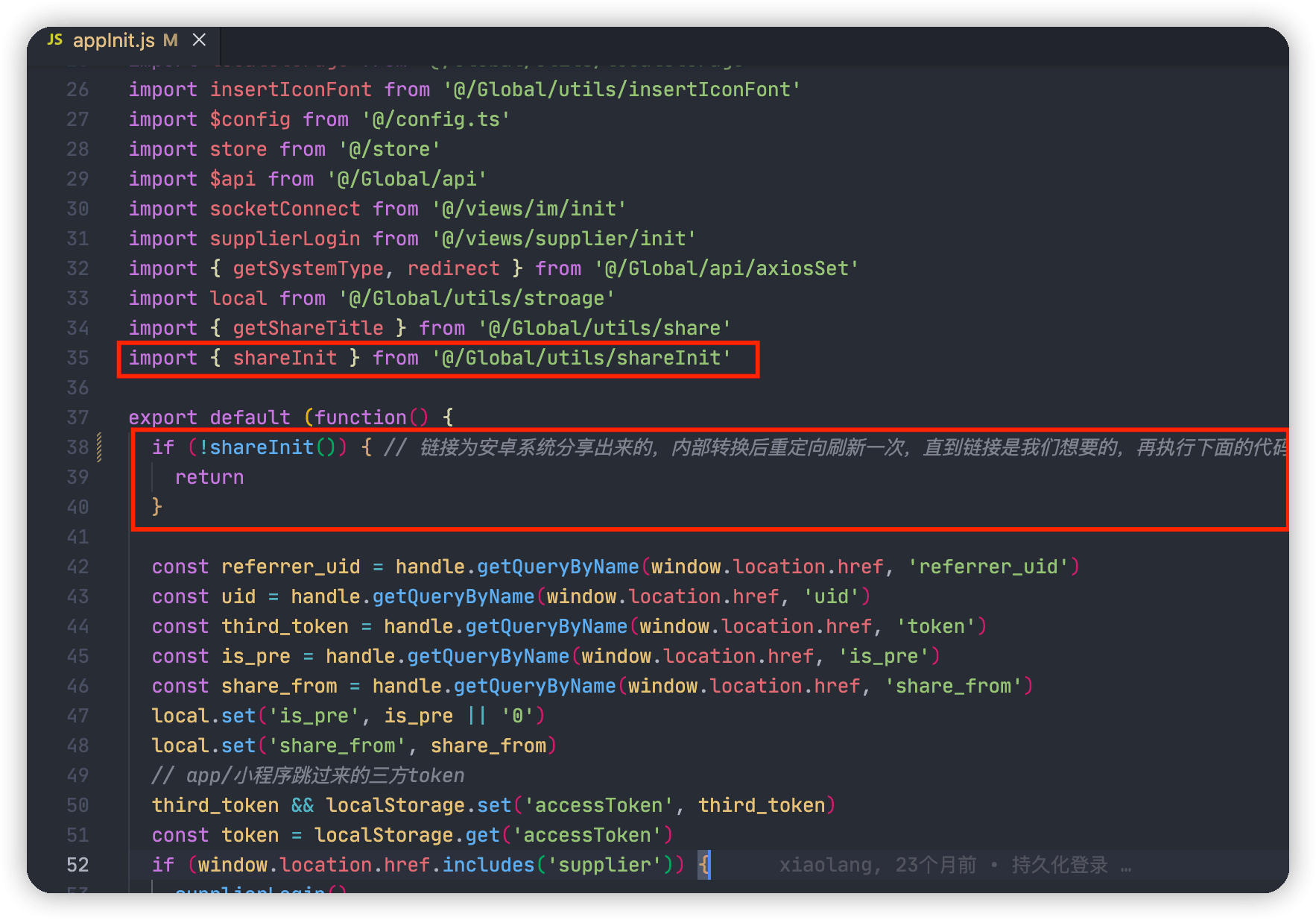This screenshot has width=1316, height=920.
Task: Click 'referrer_uid' constant name on line 42
Action: (x=291, y=567)
